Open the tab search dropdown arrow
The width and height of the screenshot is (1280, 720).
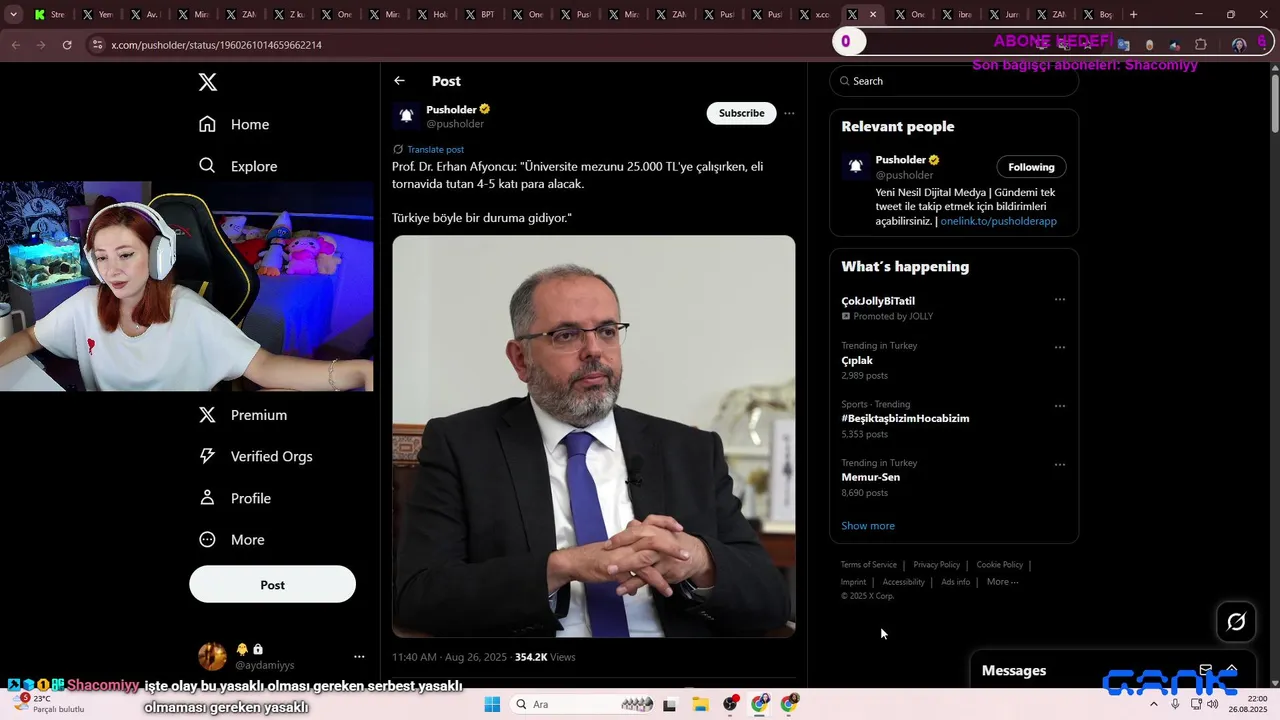coord(13,15)
